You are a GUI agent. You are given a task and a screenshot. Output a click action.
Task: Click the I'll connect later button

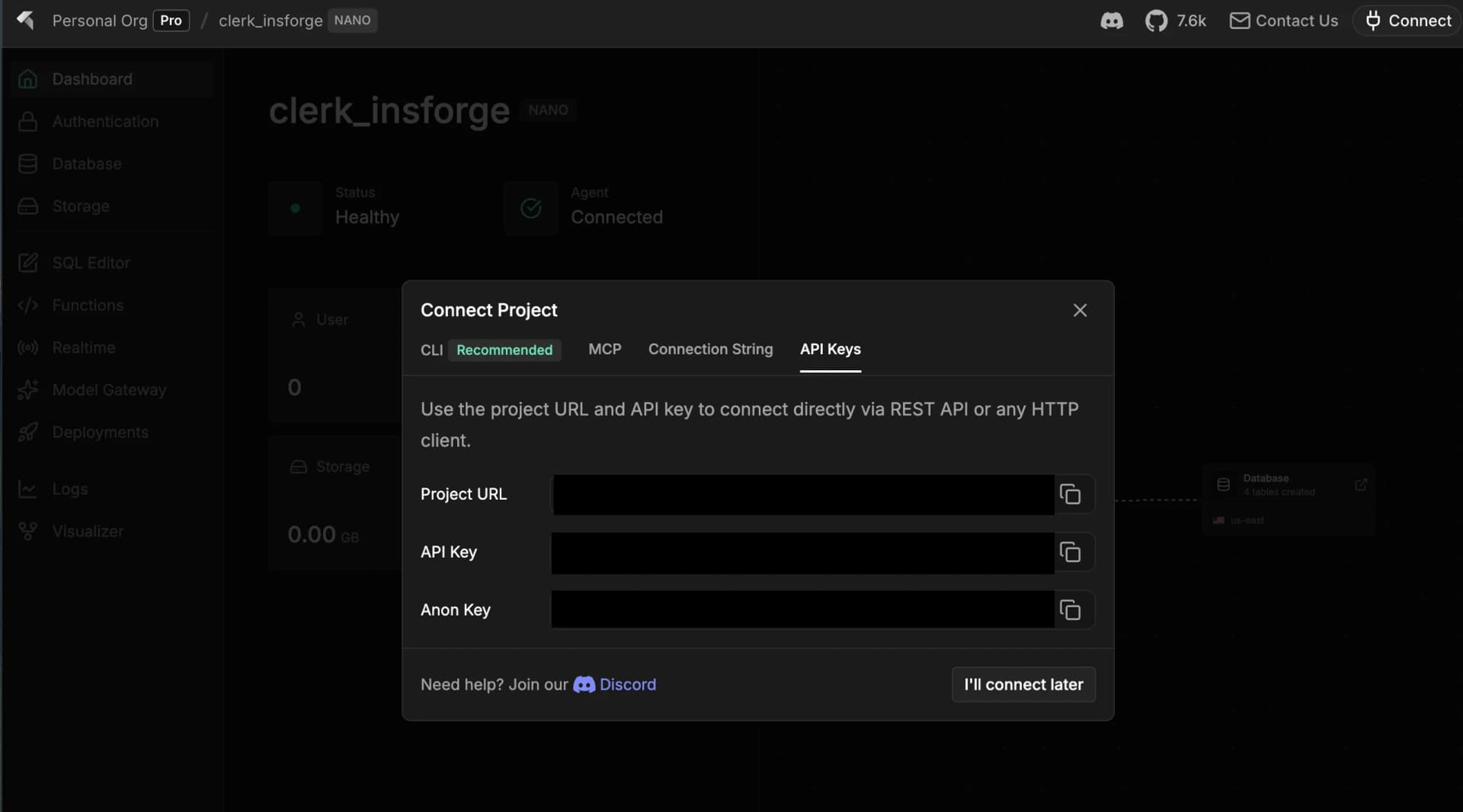point(1023,684)
